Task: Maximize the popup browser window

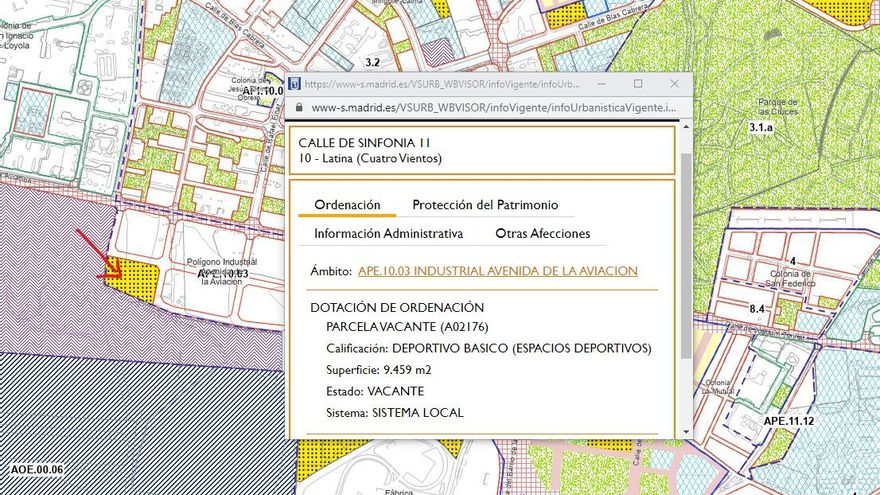Action: pyautogui.click(x=638, y=84)
